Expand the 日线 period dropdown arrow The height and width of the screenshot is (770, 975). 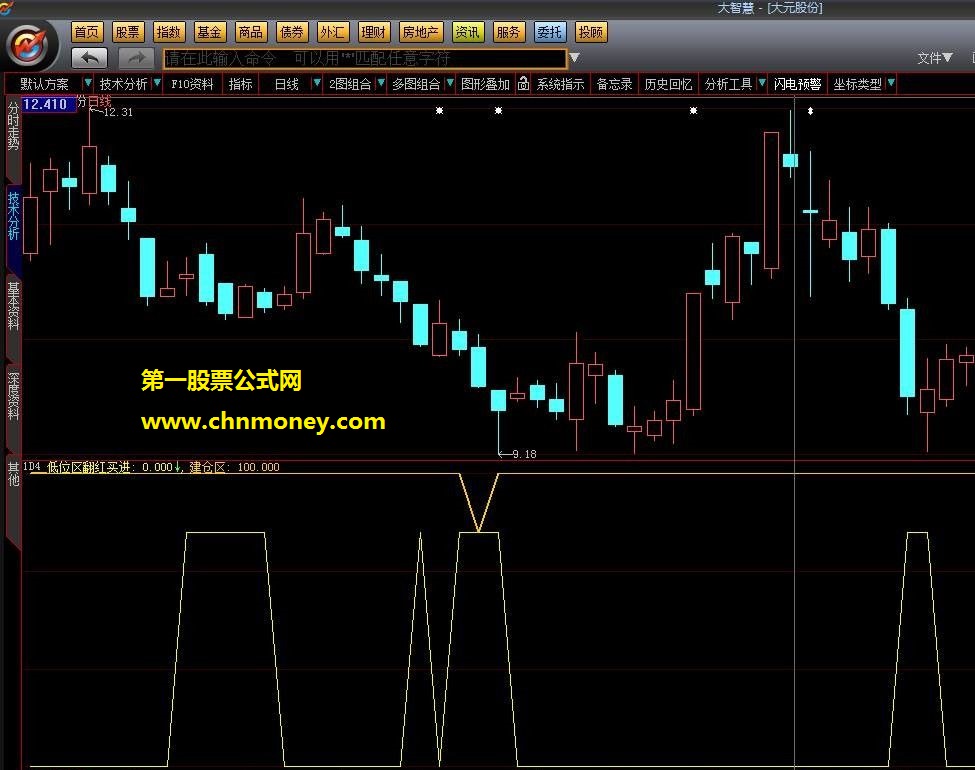click(x=317, y=83)
